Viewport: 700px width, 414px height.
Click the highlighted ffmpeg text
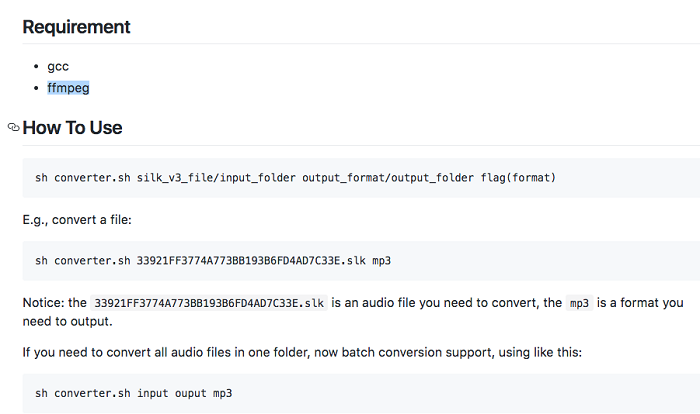(x=68, y=88)
